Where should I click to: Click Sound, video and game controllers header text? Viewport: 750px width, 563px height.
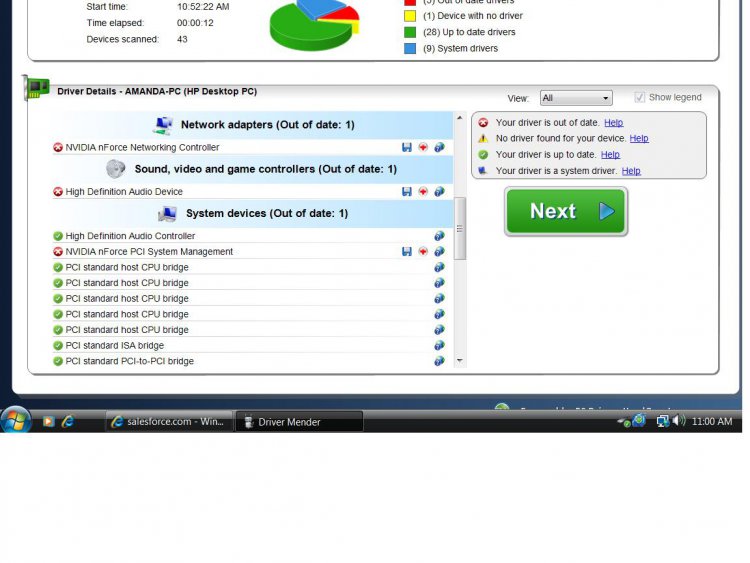click(265, 169)
